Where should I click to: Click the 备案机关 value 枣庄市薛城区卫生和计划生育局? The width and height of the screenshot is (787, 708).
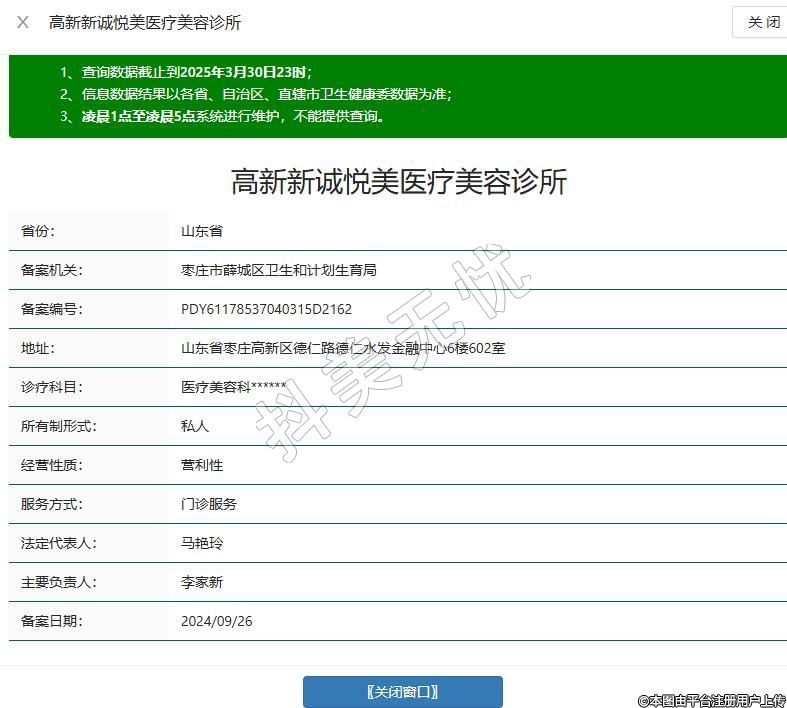pyautogui.click(x=279, y=270)
